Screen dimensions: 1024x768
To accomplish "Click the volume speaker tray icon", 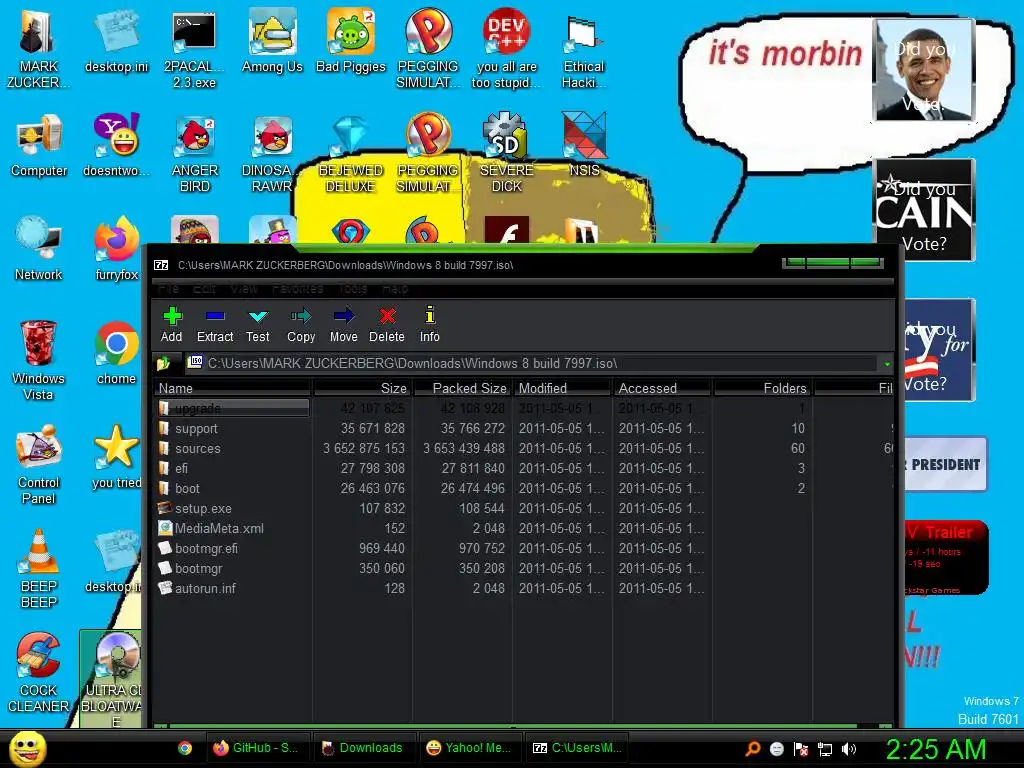I will pos(848,749).
